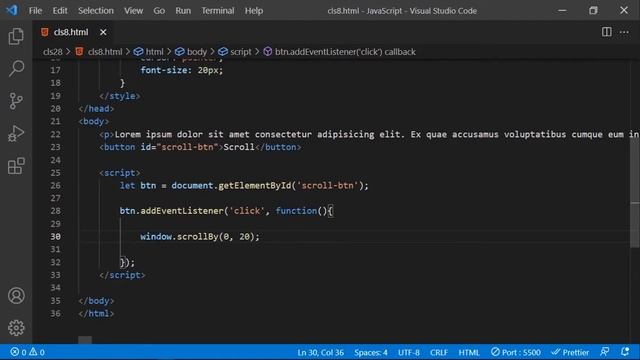
Task: Open the Accounts menu icon
Action: tap(16, 296)
